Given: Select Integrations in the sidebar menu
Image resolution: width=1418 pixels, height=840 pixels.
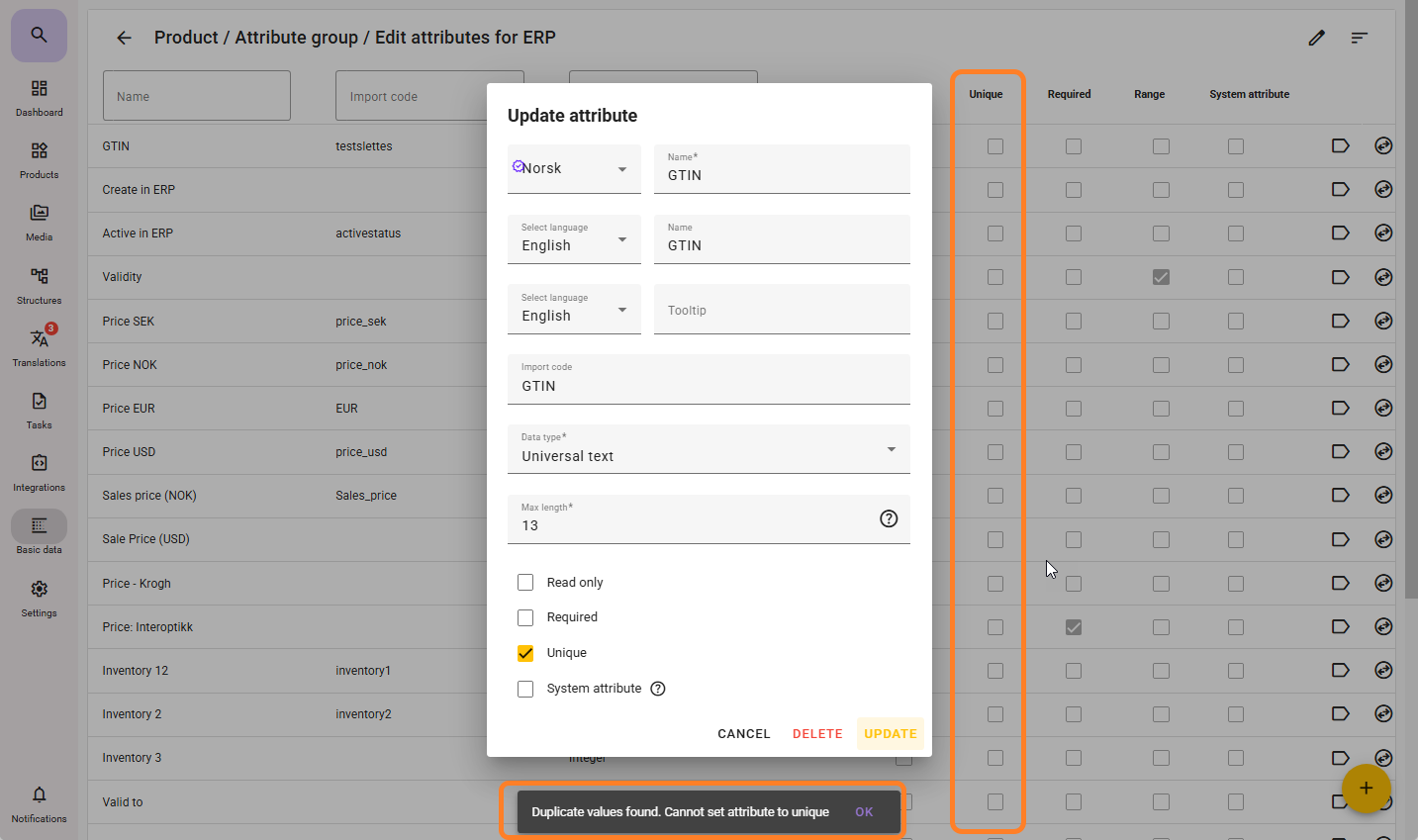Looking at the screenshot, I should tap(39, 472).
